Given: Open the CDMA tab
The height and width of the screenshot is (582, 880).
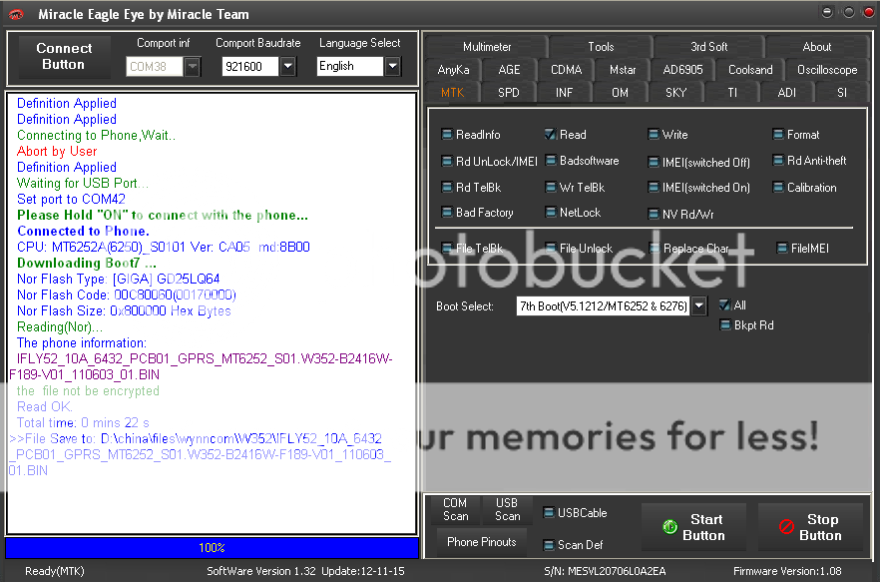Looking at the screenshot, I should point(566,70).
